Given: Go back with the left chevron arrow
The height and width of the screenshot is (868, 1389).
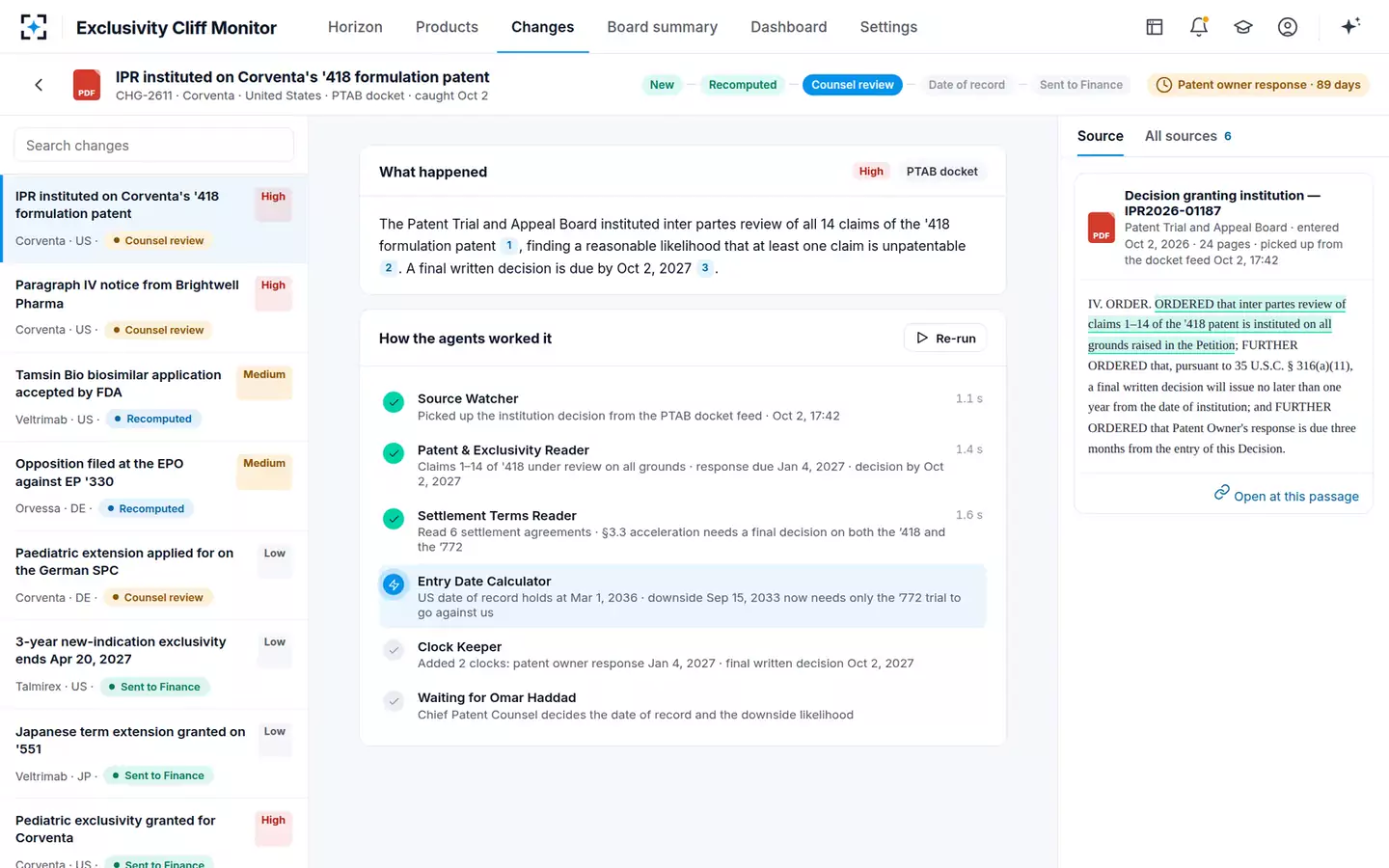Looking at the screenshot, I should point(39,85).
